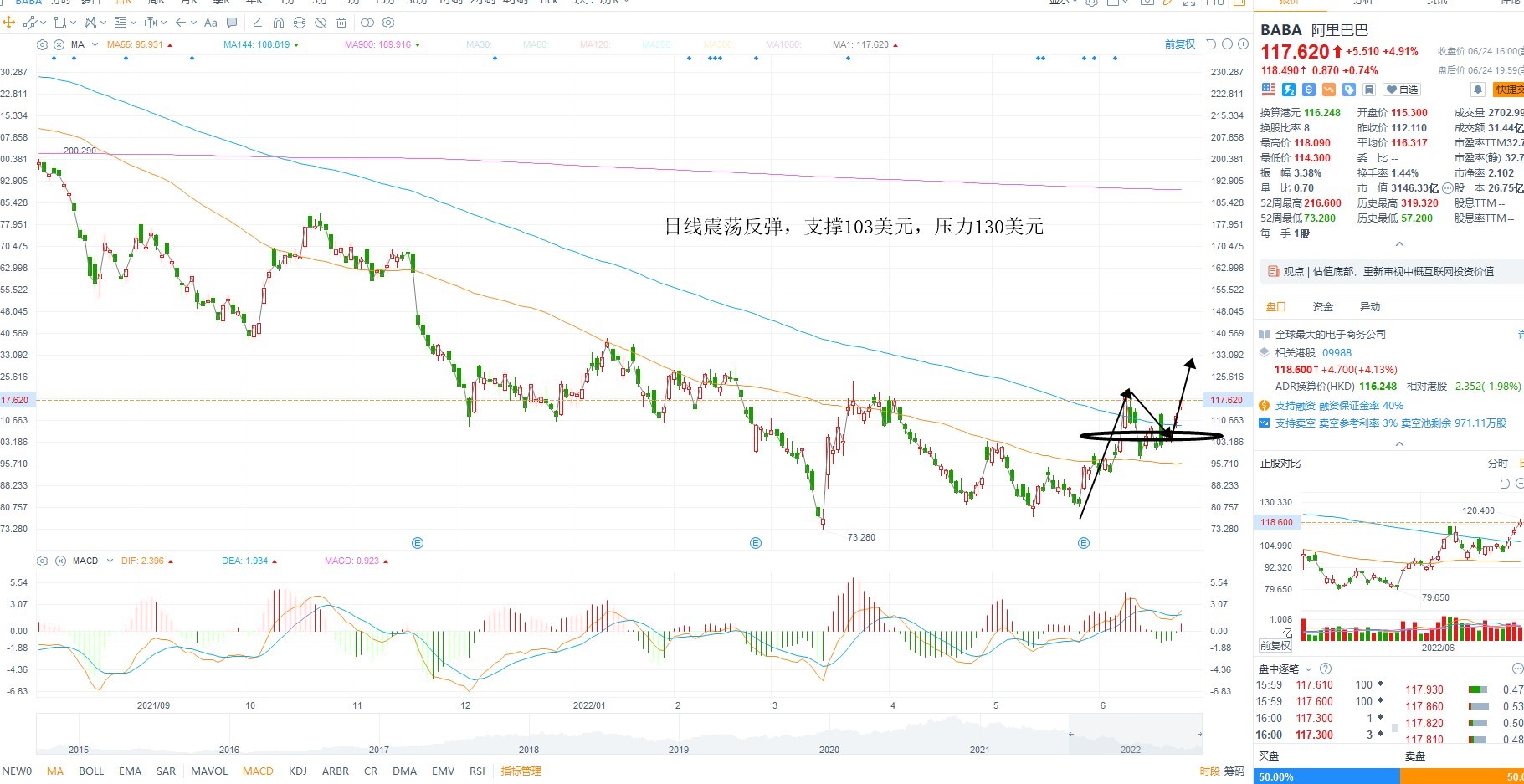The width and height of the screenshot is (1524, 784).
Task: Click the US flag market icon
Action: click(x=1269, y=90)
